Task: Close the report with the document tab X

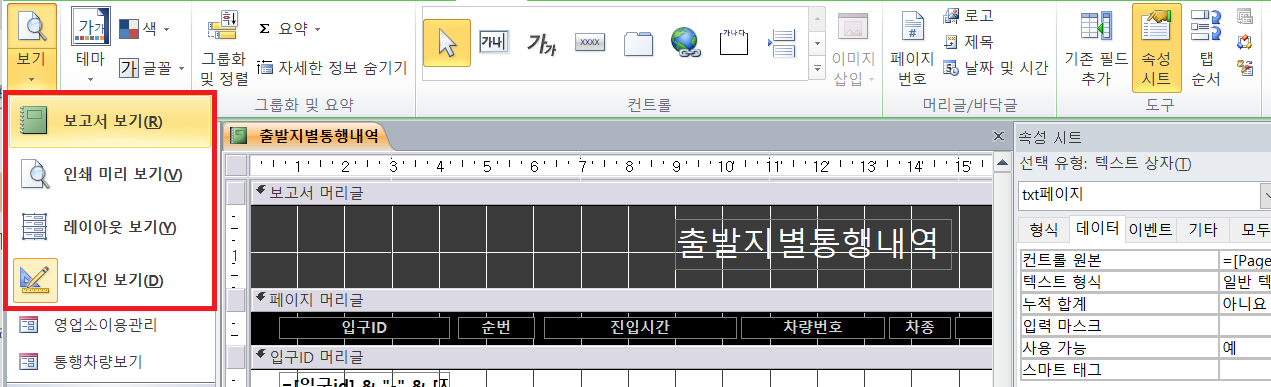Action: pos(998,136)
